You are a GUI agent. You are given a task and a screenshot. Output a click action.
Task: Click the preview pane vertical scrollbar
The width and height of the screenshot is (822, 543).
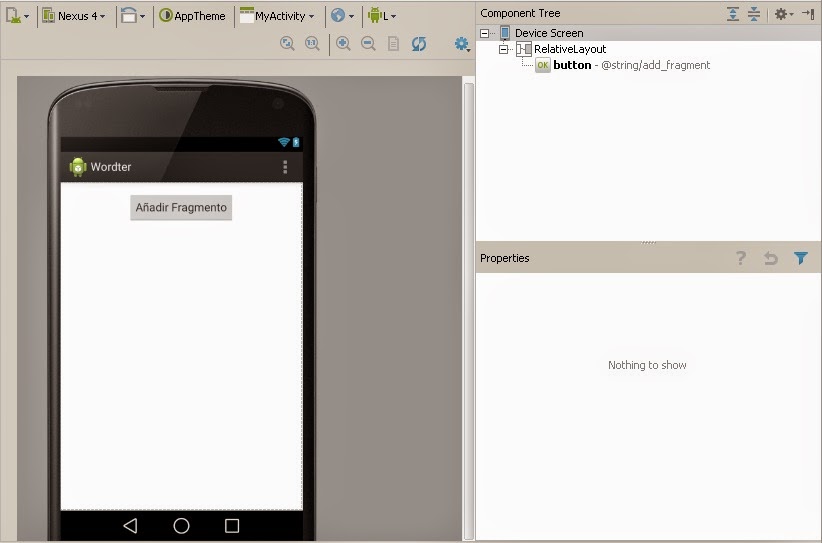469,309
